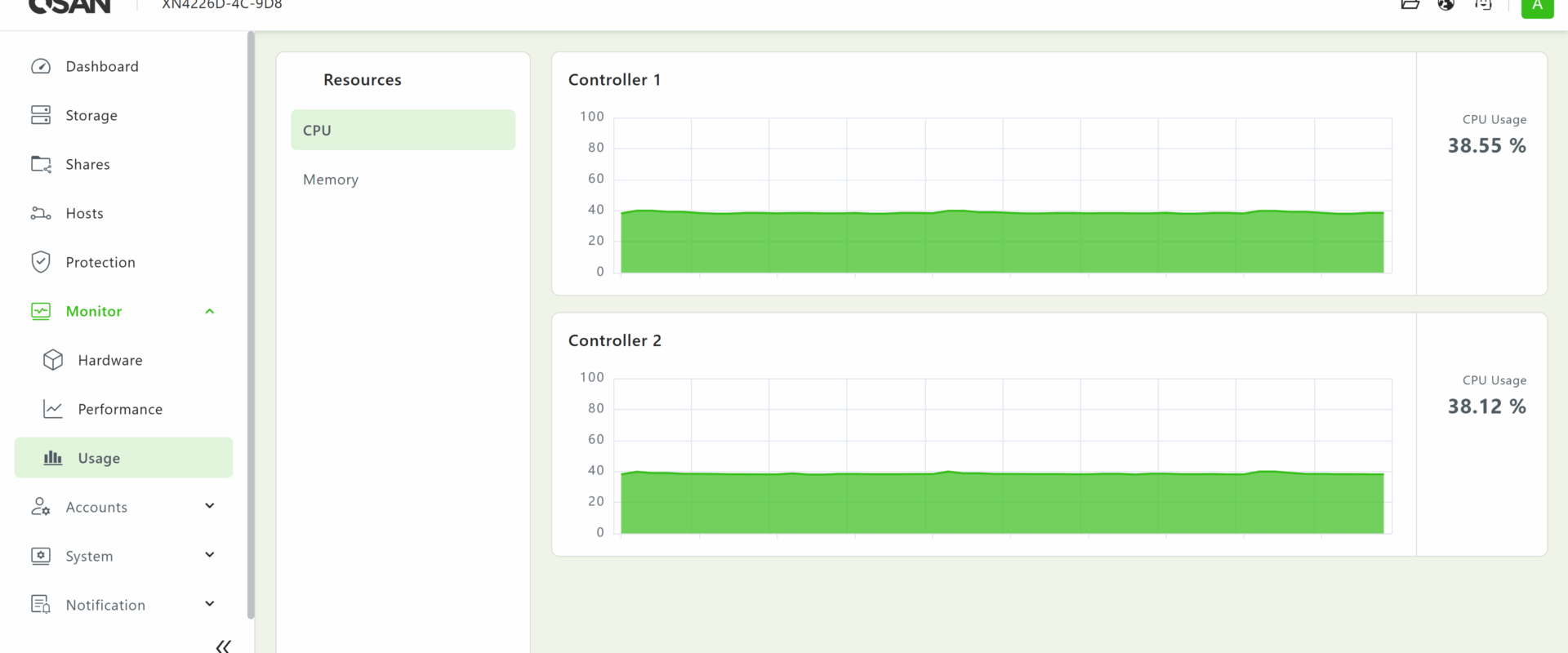The width and height of the screenshot is (1568, 653).
Task: Click the Dashboard gauge icon
Action: pos(41,66)
